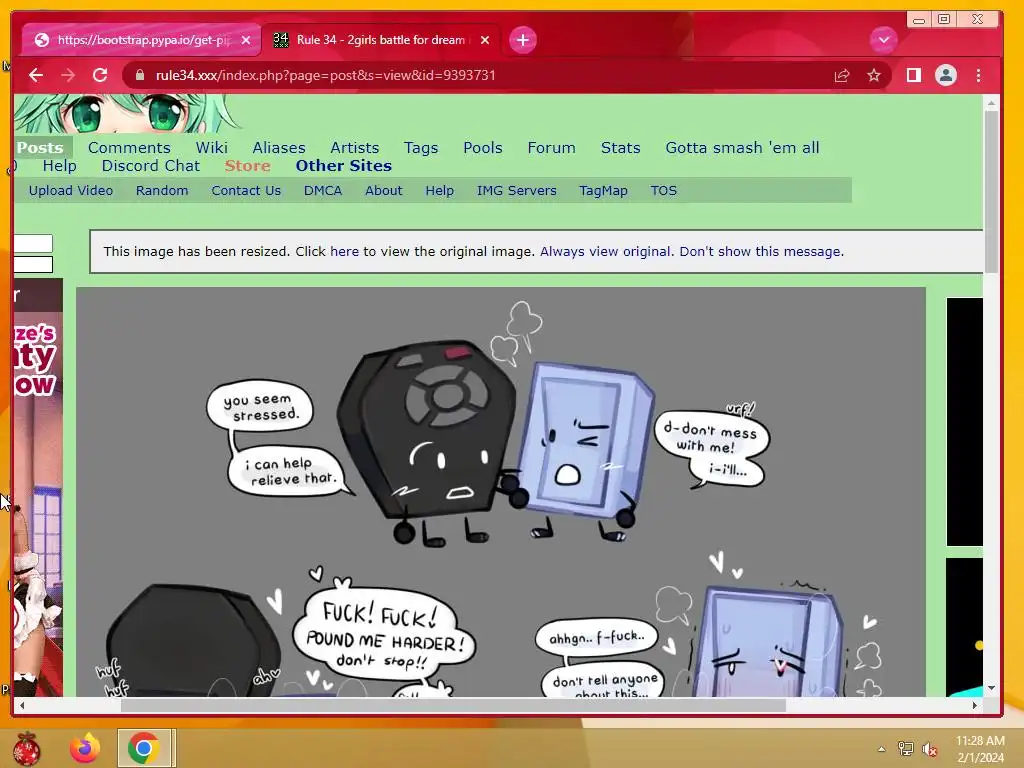Click the horizontal scrollbar right arrow
Viewport: 1024px width, 768px height.
click(x=974, y=705)
